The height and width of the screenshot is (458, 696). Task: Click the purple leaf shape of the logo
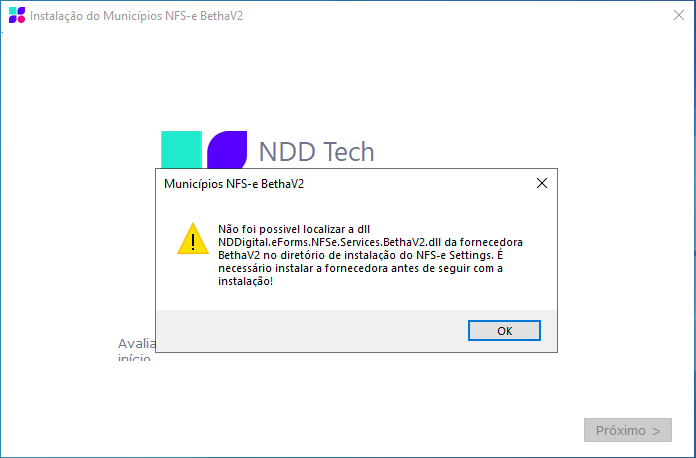[x=227, y=150]
